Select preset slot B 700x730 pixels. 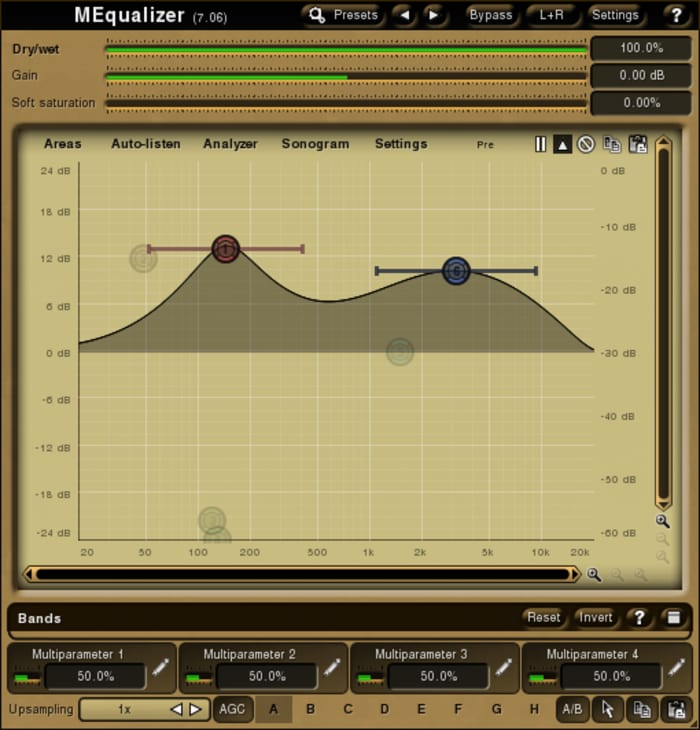[310, 709]
